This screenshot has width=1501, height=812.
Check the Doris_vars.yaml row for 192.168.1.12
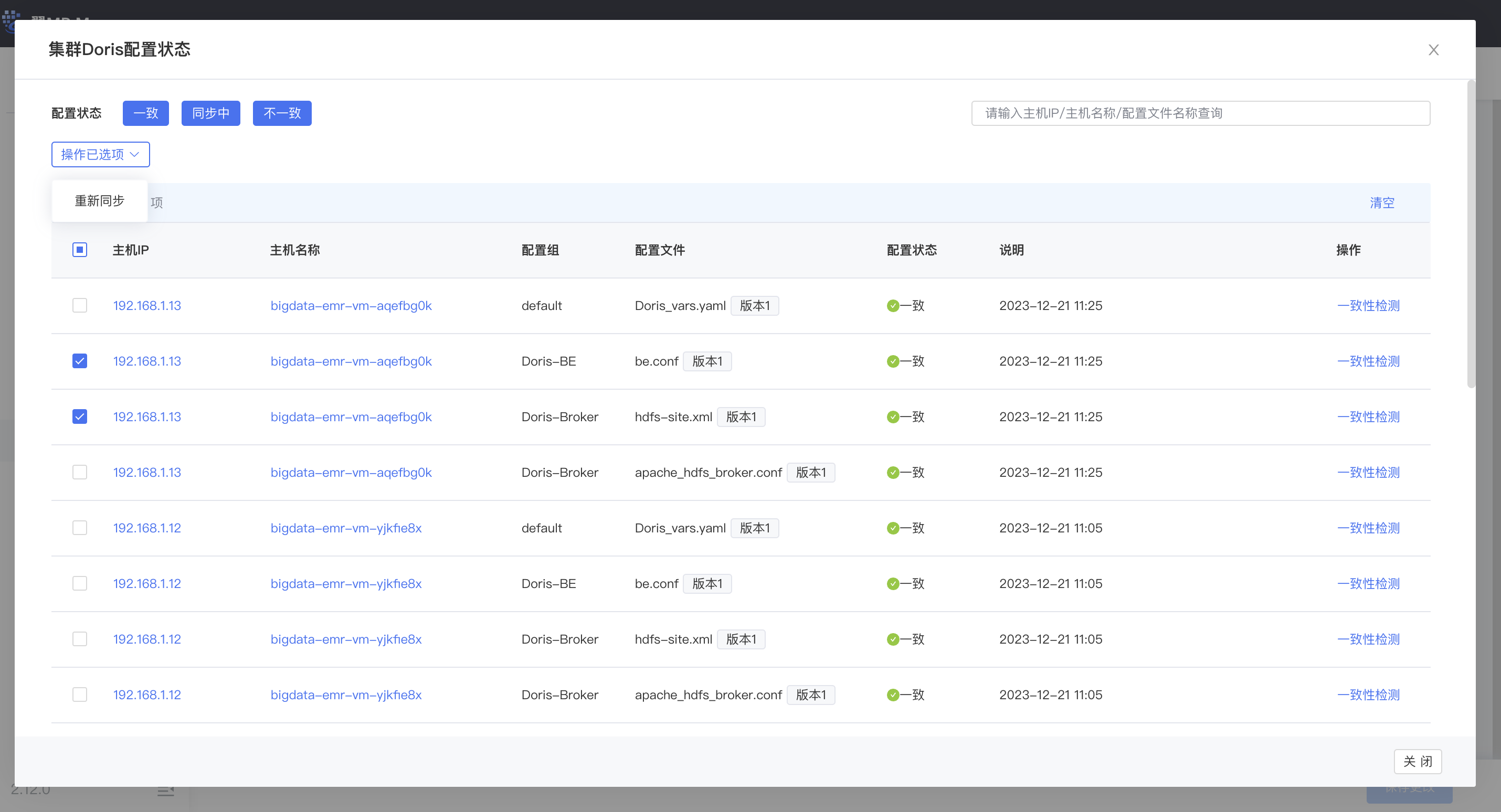pyautogui.click(x=80, y=528)
